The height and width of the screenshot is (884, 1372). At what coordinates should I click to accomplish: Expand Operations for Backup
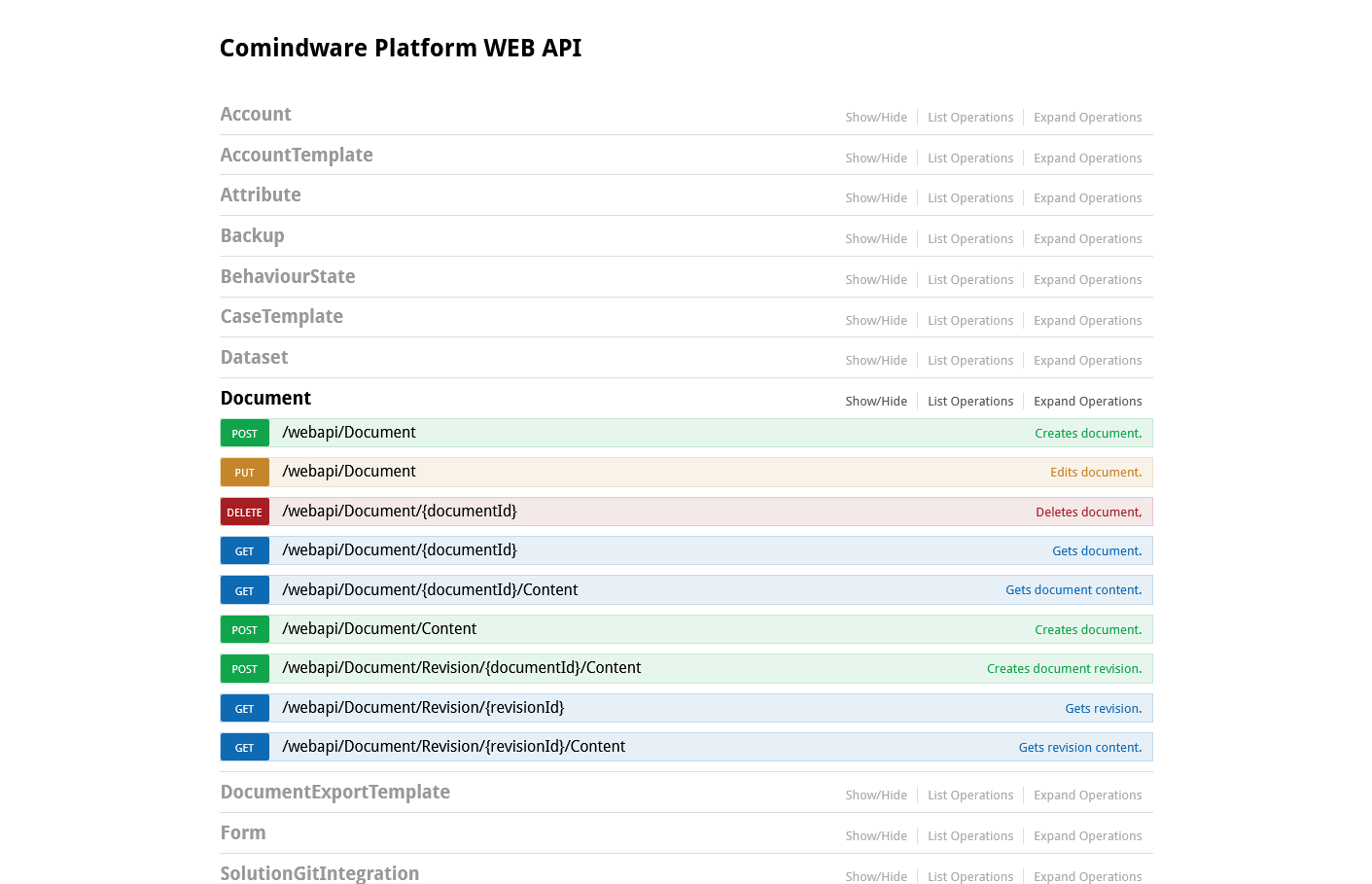click(x=1088, y=239)
